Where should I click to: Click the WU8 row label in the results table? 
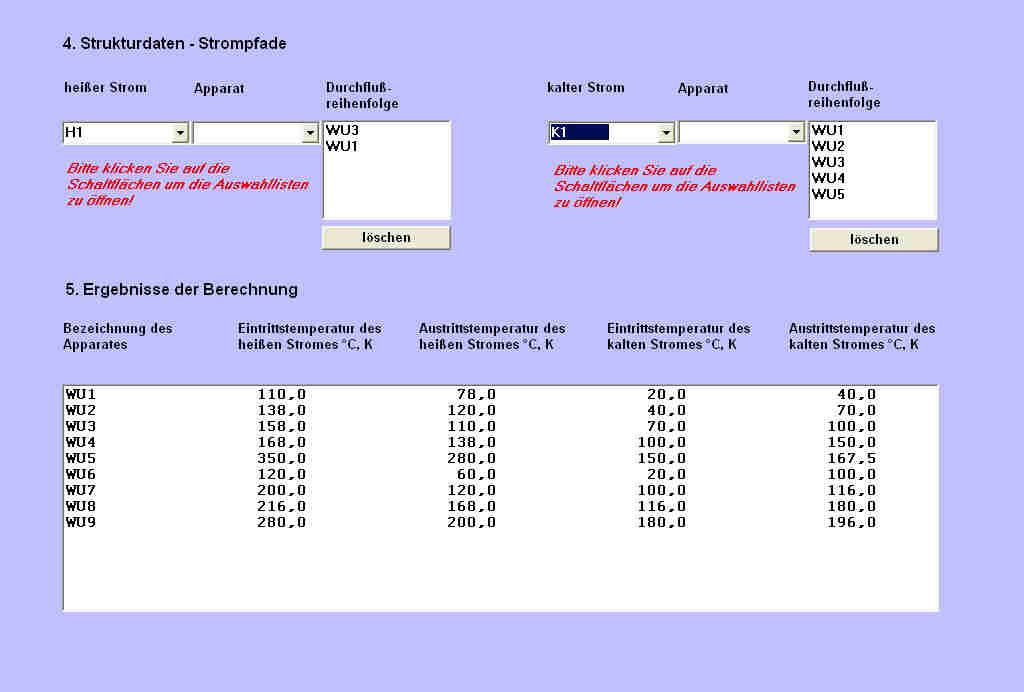coord(81,506)
